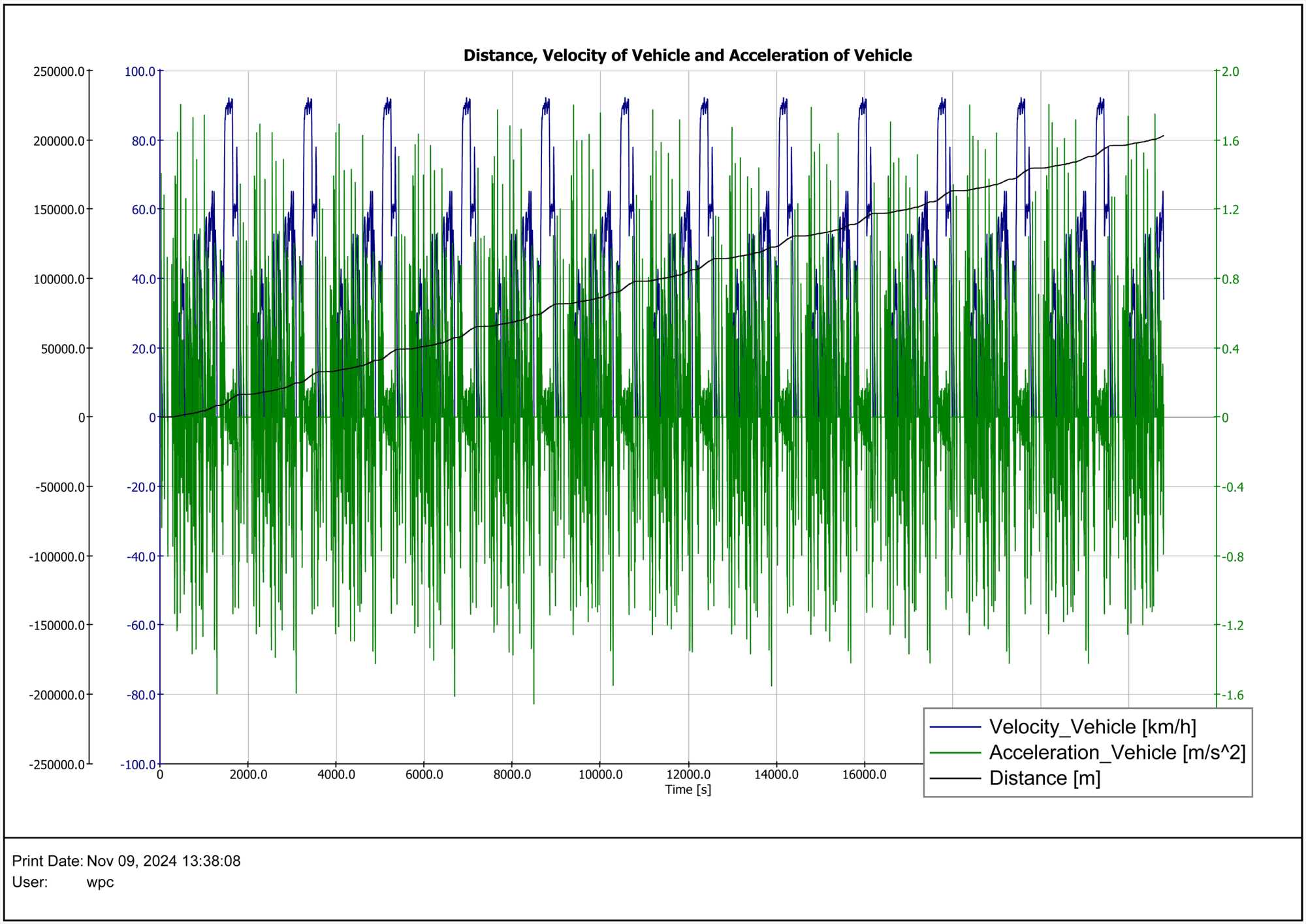Click the 1.2 tick on green axis
This screenshot has height=924, width=1306.
[x=1230, y=210]
